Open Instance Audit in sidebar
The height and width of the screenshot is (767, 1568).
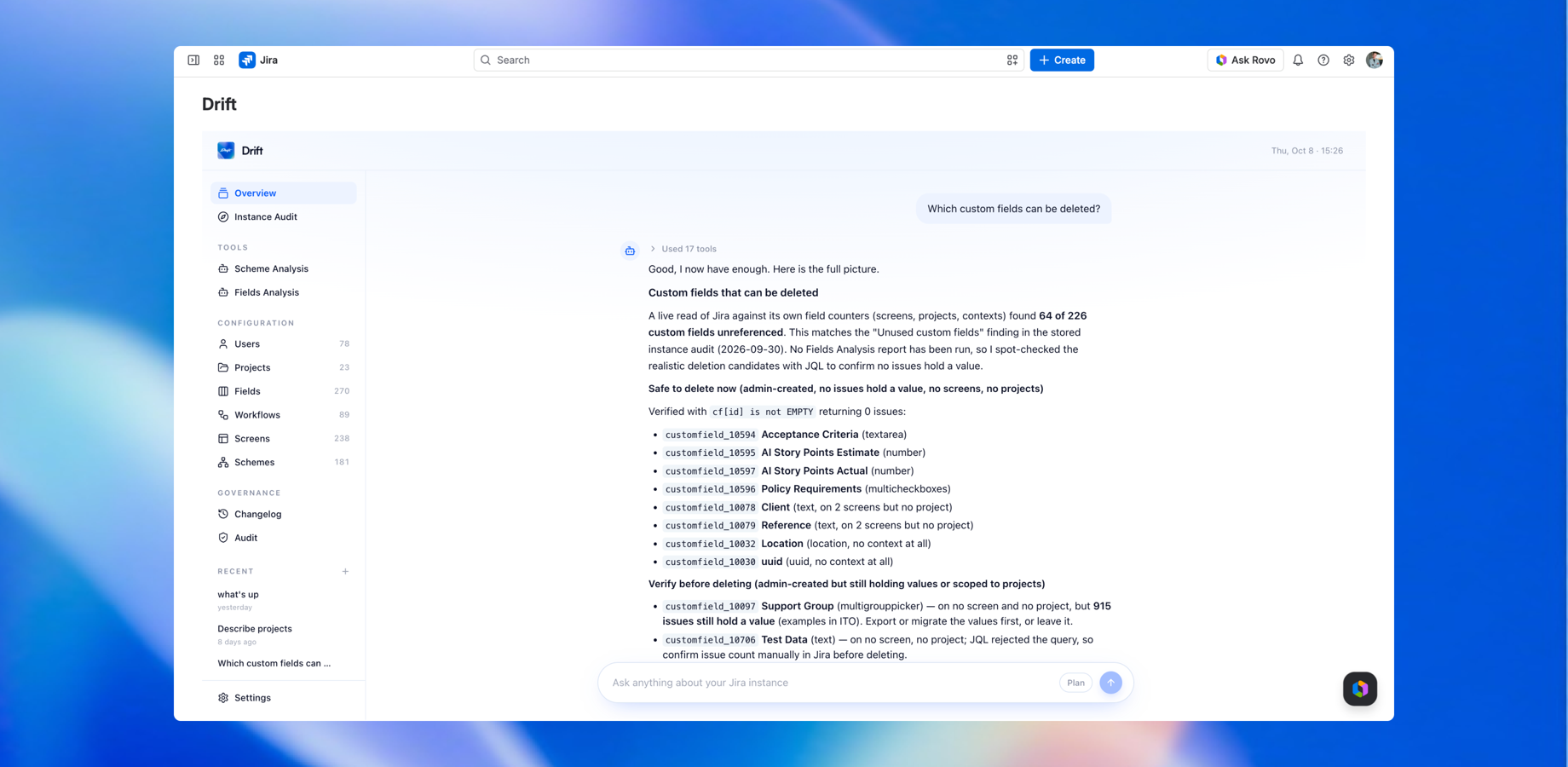pos(283,217)
